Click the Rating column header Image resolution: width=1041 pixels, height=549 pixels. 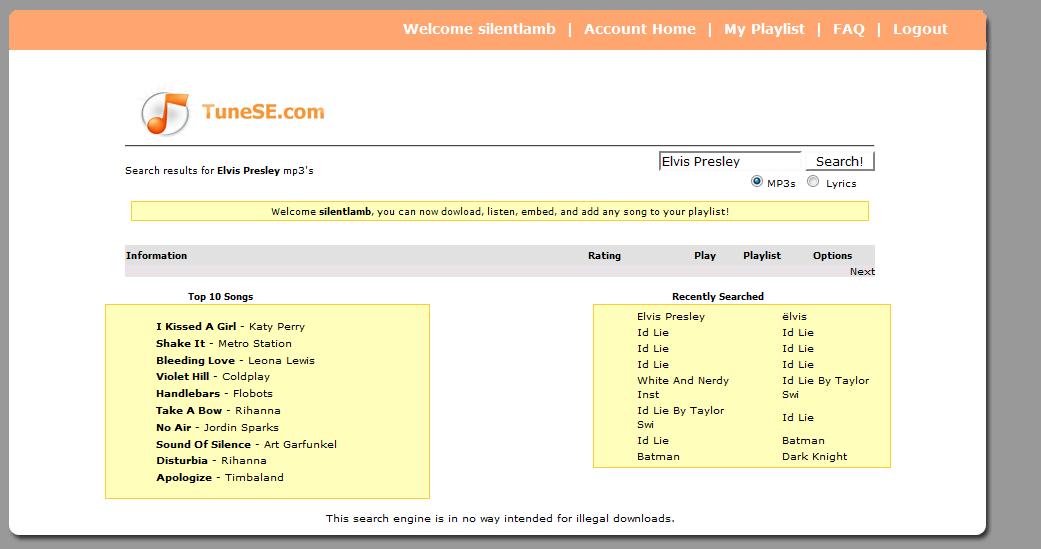604,256
